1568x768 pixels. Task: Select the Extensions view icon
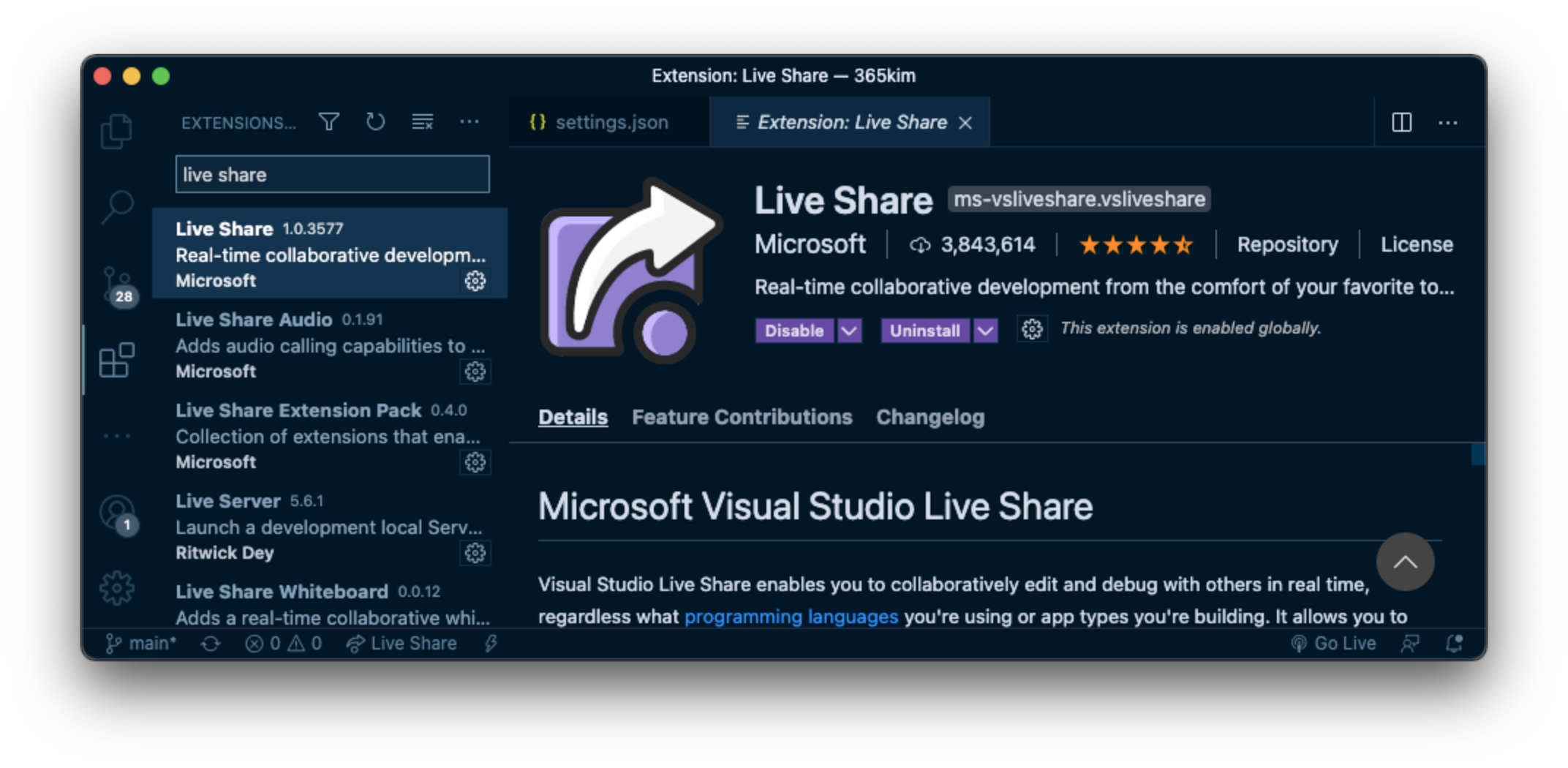click(117, 361)
